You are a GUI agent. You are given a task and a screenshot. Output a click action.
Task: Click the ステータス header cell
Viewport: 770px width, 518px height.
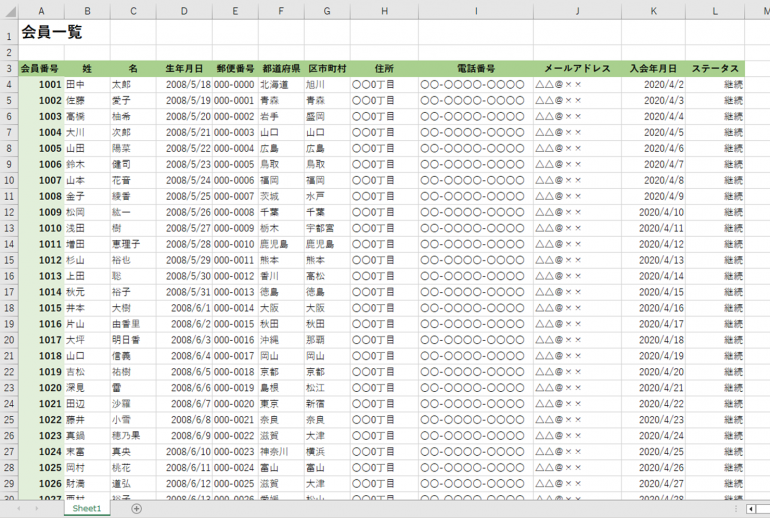[x=715, y=69]
